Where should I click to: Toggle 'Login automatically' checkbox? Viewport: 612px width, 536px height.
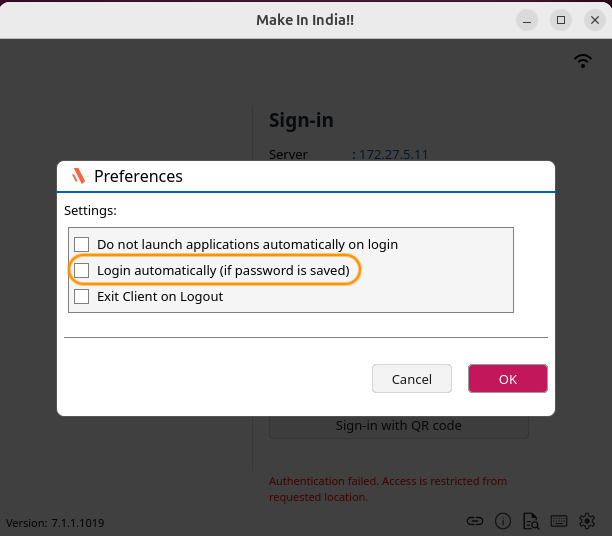(82, 270)
